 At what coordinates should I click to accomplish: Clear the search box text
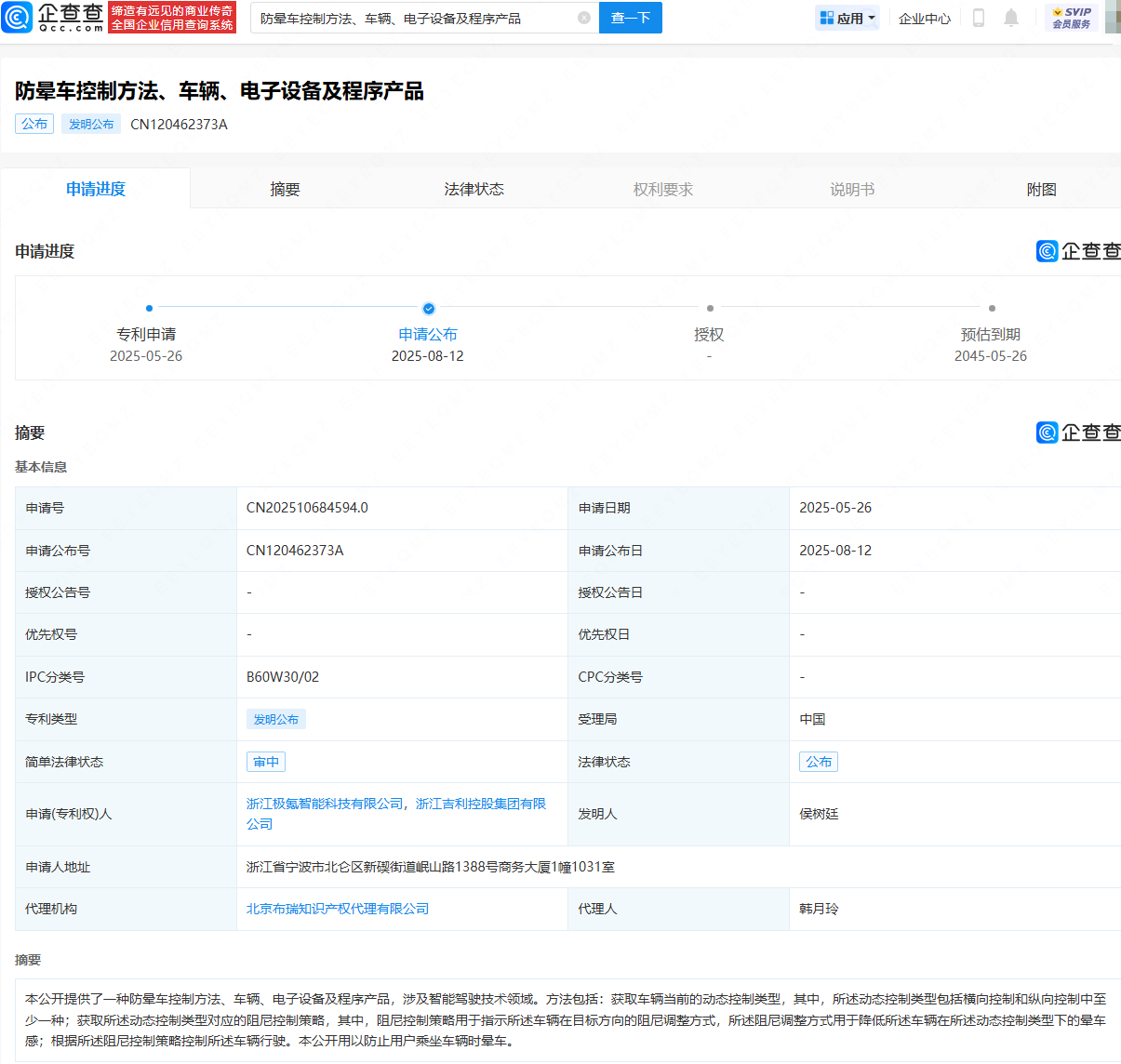point(584,18)
